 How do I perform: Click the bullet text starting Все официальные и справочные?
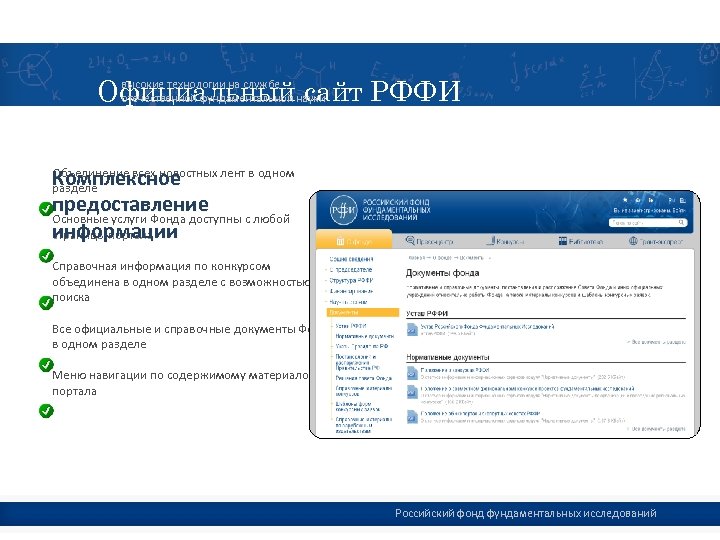[x=180, y=336]
